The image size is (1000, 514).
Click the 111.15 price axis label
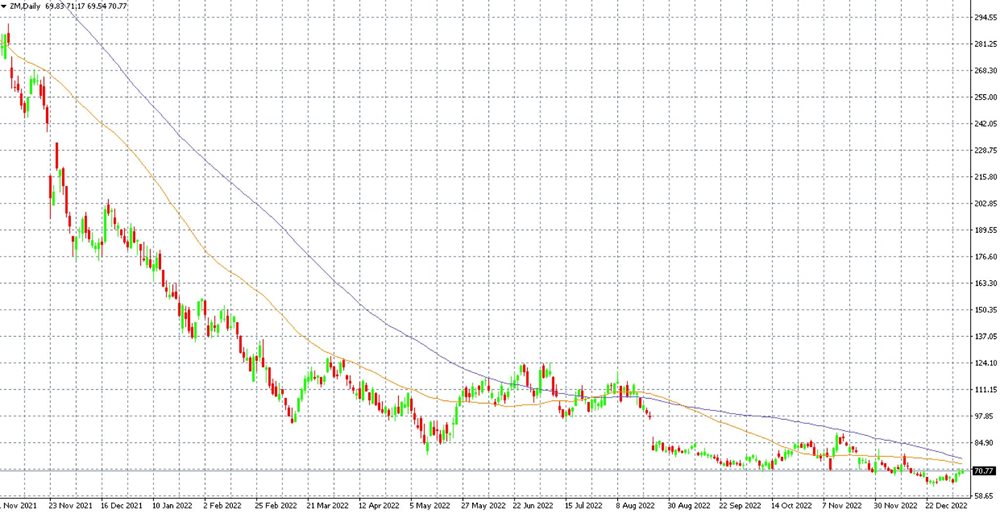tap(984, 390)
